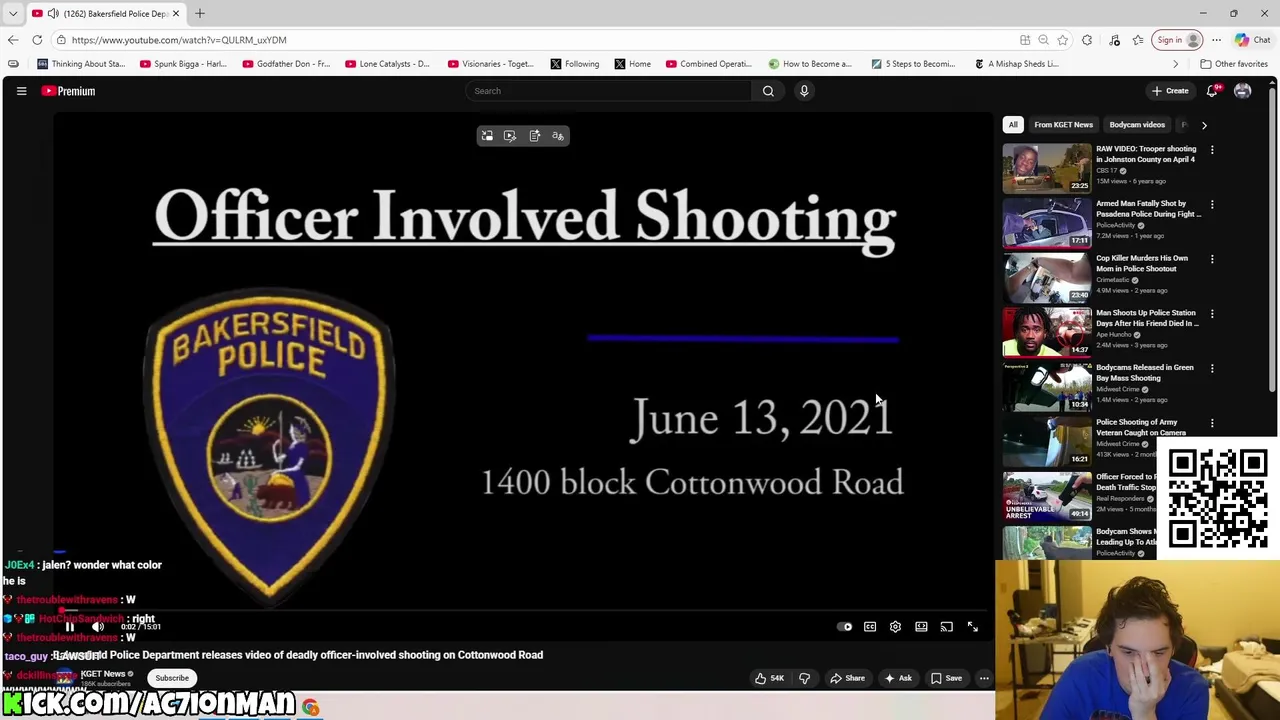Image resolution: width=1280 pixels, height=720 pixels.
Task: Click the first floating video overlay toolbar icon
Action: coord(487,136)
